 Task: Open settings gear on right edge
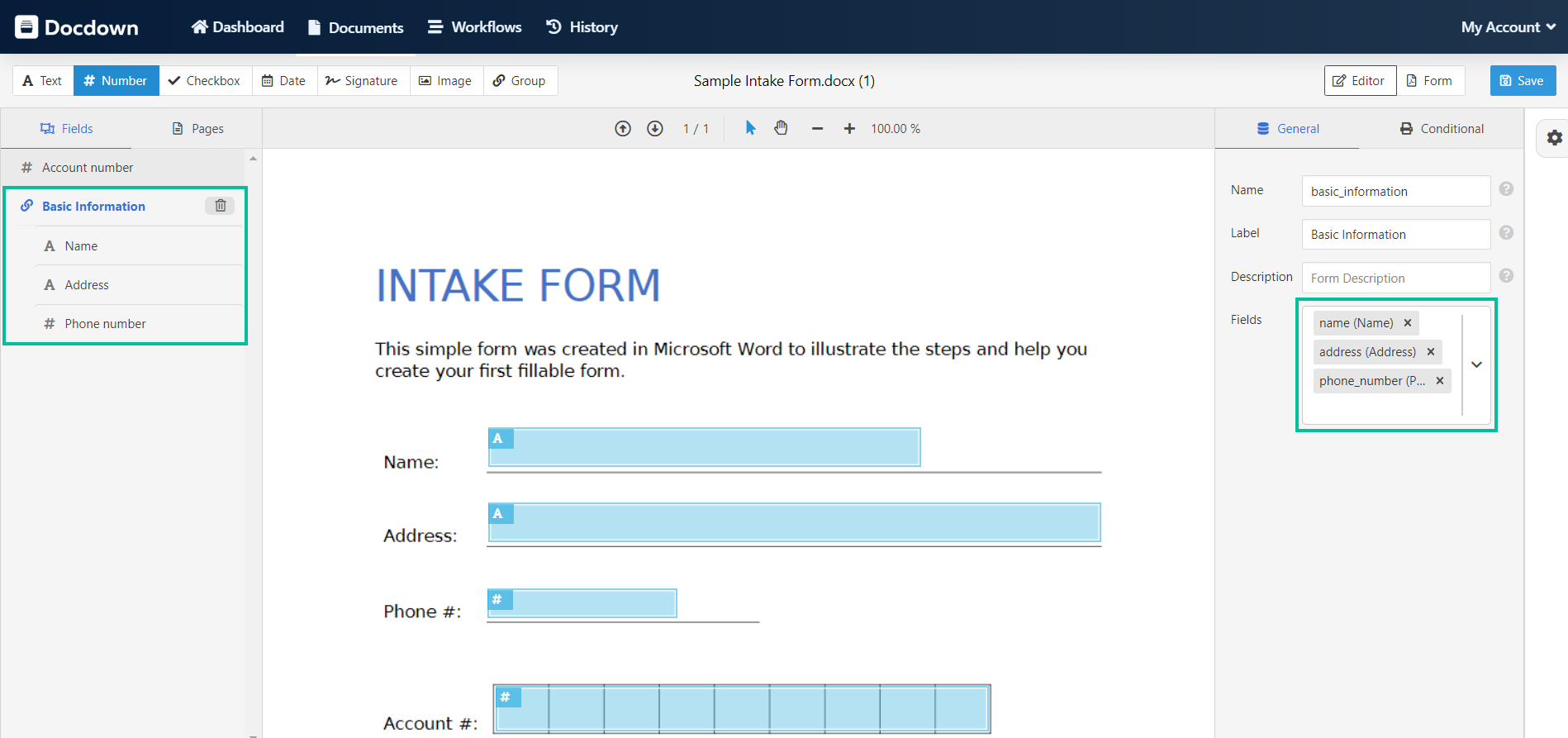(1554, 138)
